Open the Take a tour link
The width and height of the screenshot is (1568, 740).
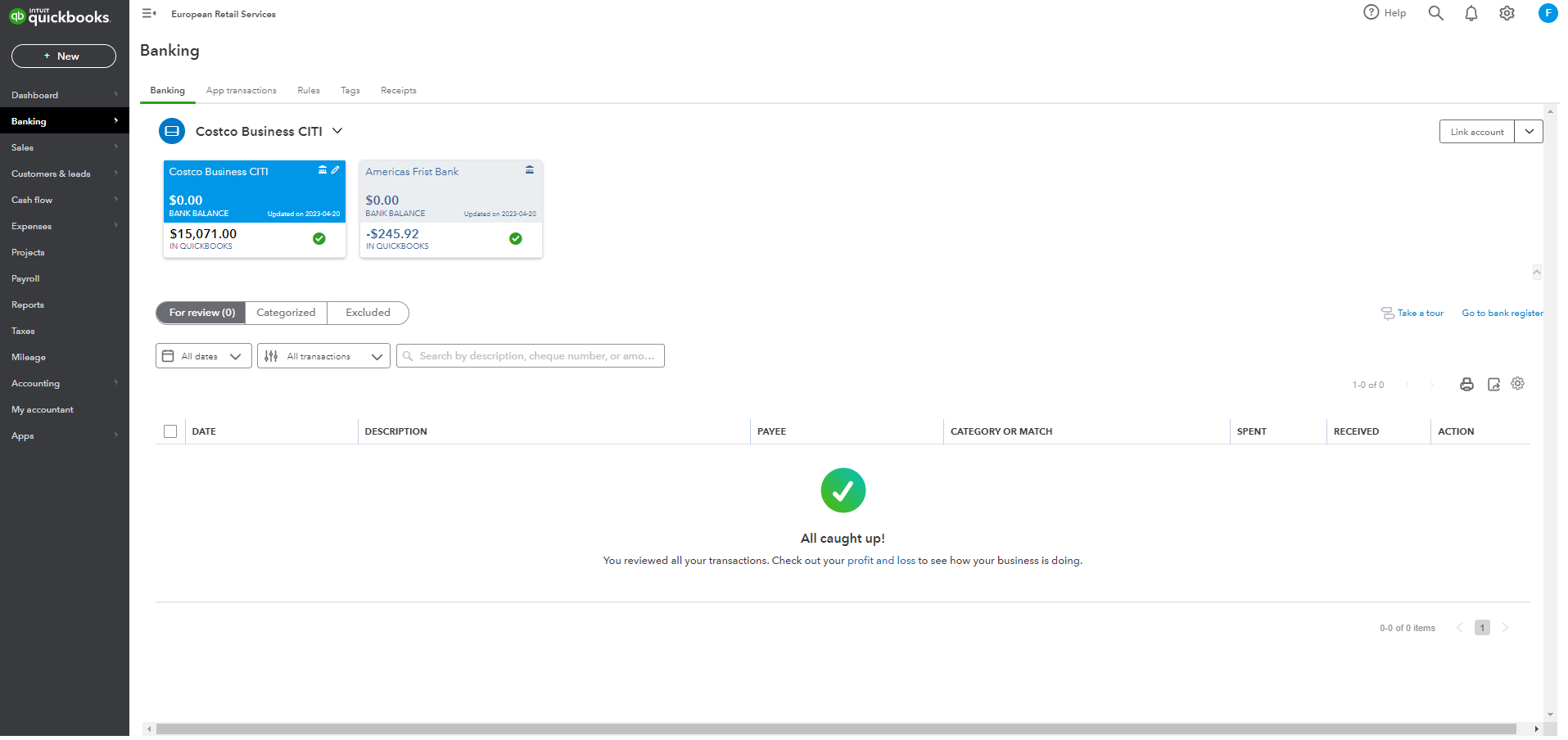pos(1421,314)
